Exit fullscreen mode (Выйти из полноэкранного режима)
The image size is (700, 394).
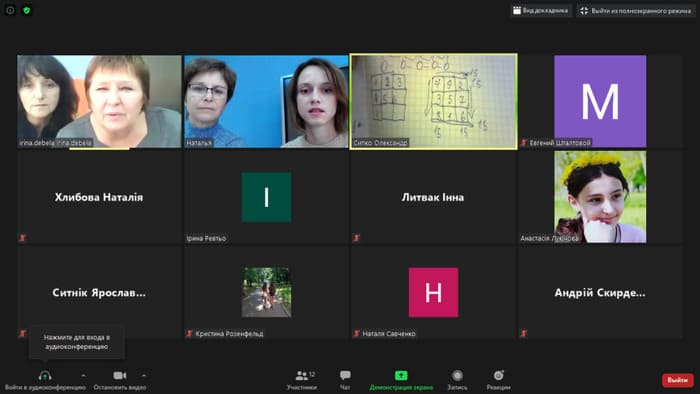click(636, 11)
